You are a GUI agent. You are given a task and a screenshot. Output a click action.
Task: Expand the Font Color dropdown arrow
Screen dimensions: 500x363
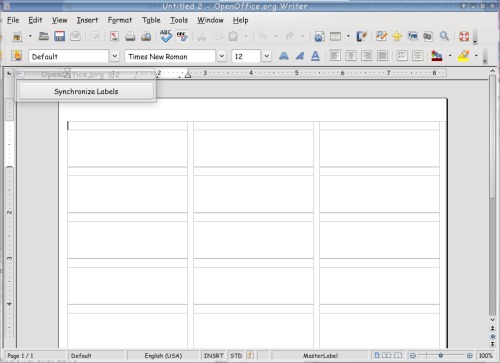450,56
